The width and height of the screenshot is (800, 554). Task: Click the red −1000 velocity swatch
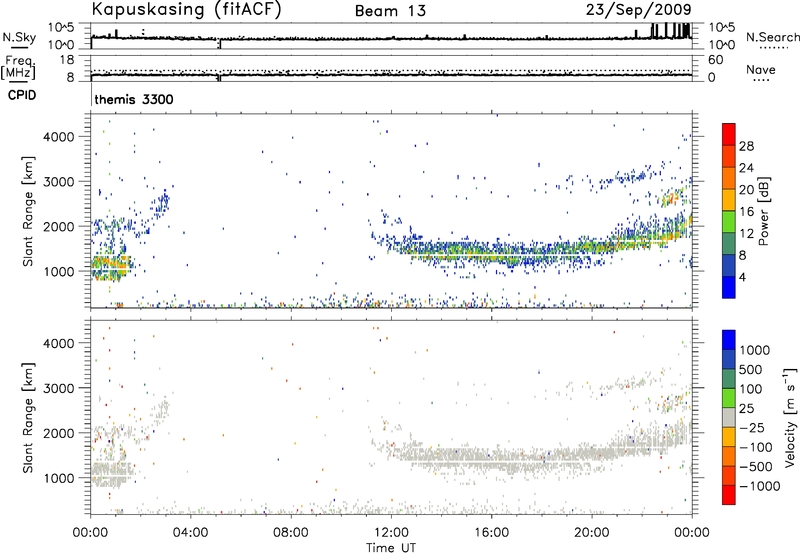[x=729, y=495]
